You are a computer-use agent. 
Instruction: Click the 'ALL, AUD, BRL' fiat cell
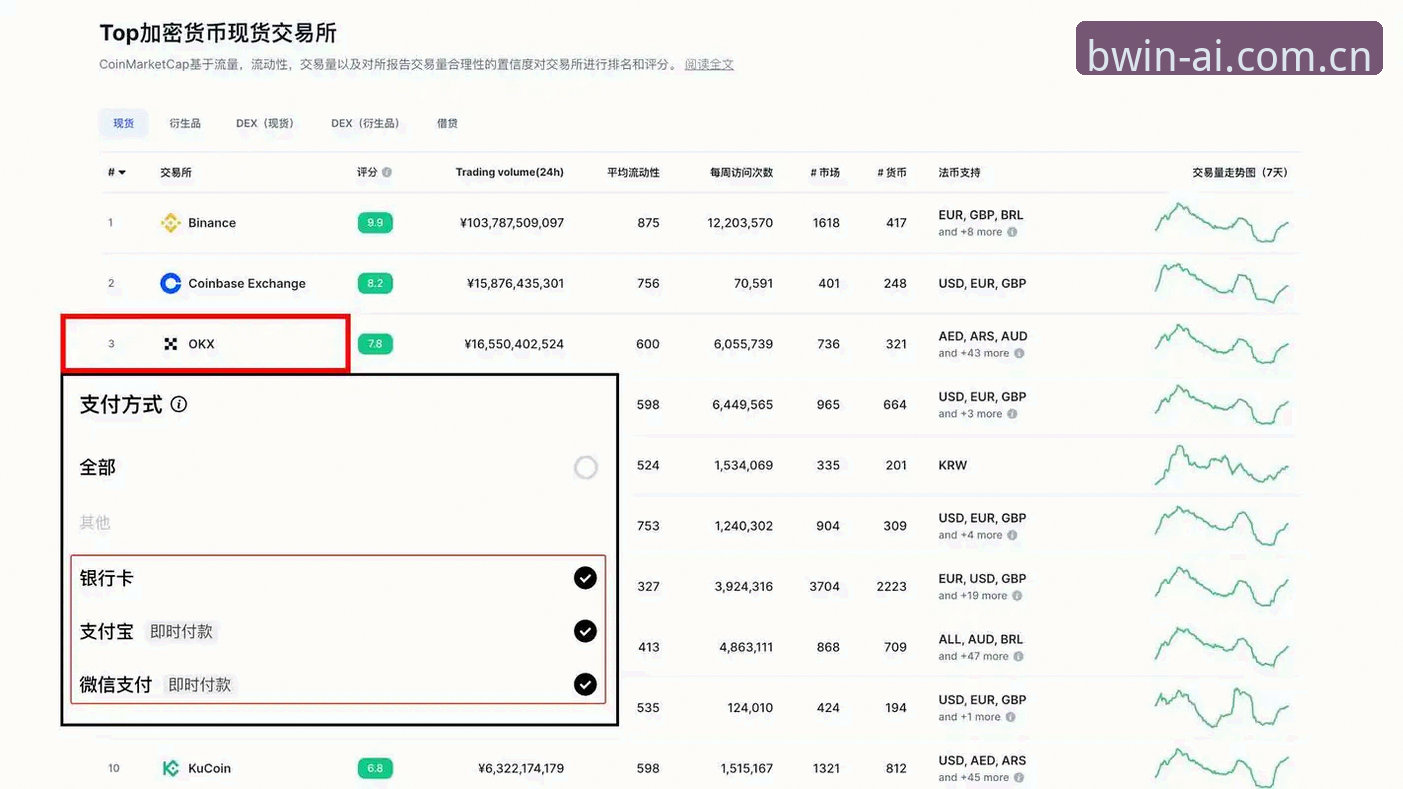click(981, 639)
